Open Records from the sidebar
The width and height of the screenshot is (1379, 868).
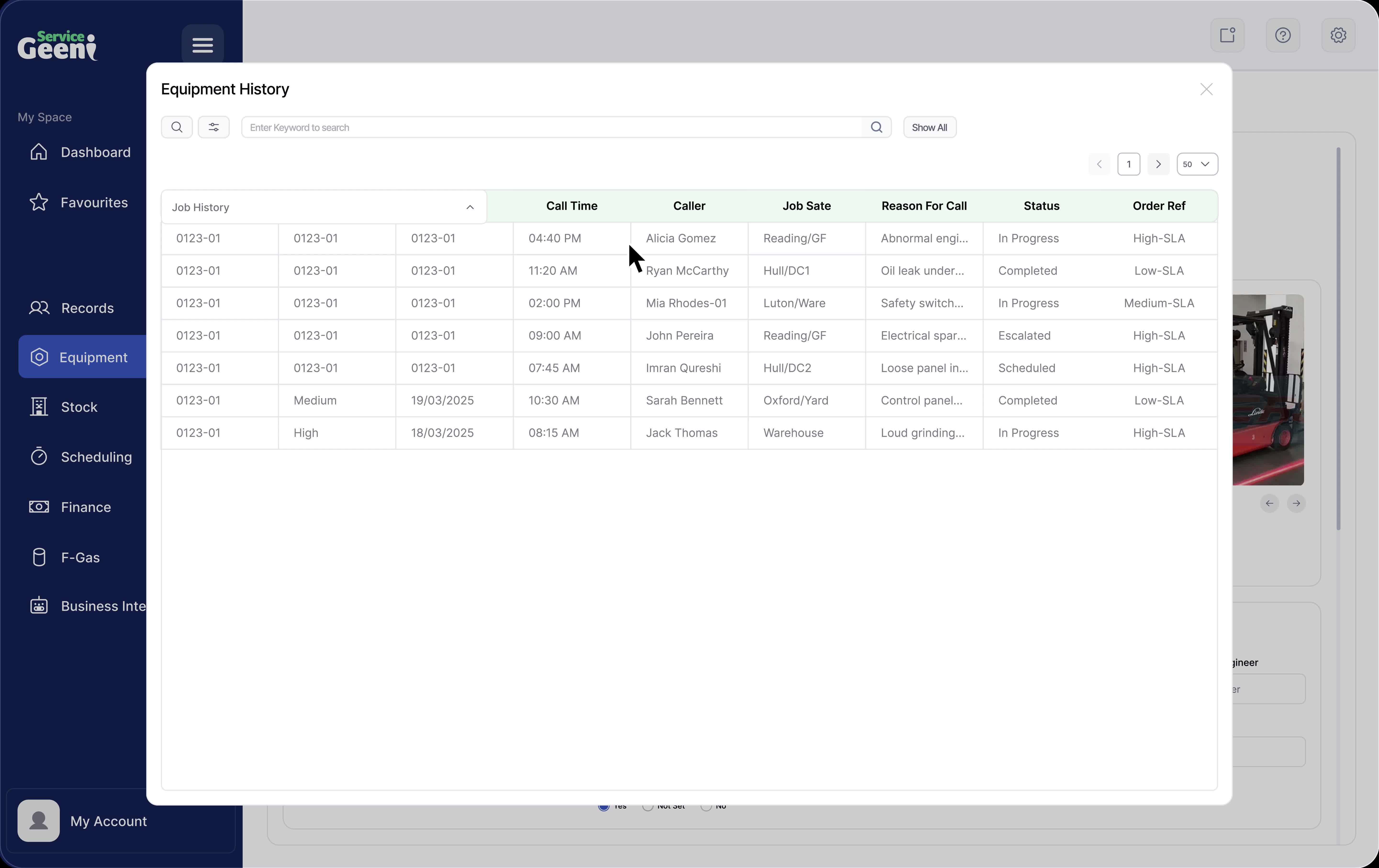coord(87,308)
